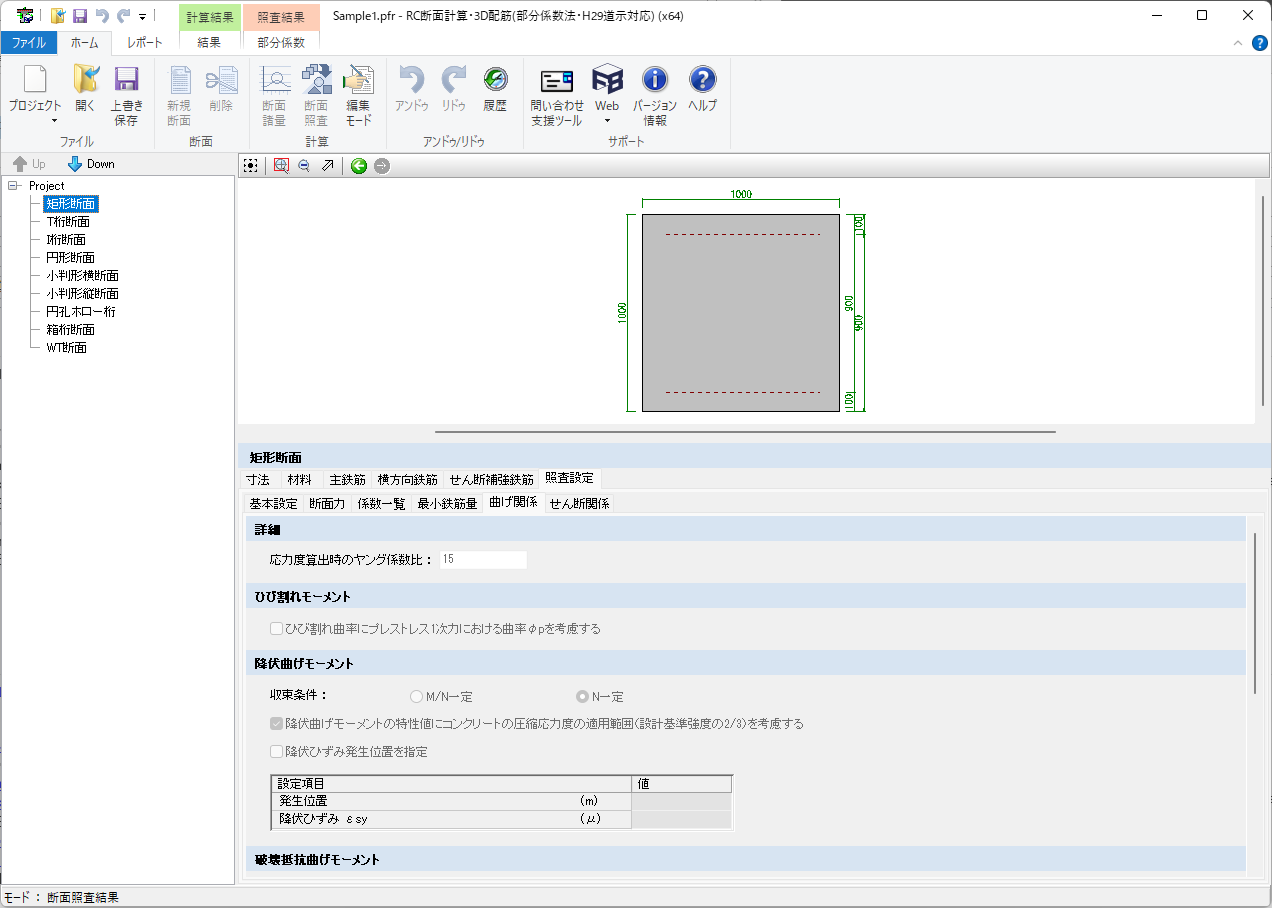Click the zoom in magnifier icon
The height and width of the screenshot is (908, 1272).
(x=281, y=166)
